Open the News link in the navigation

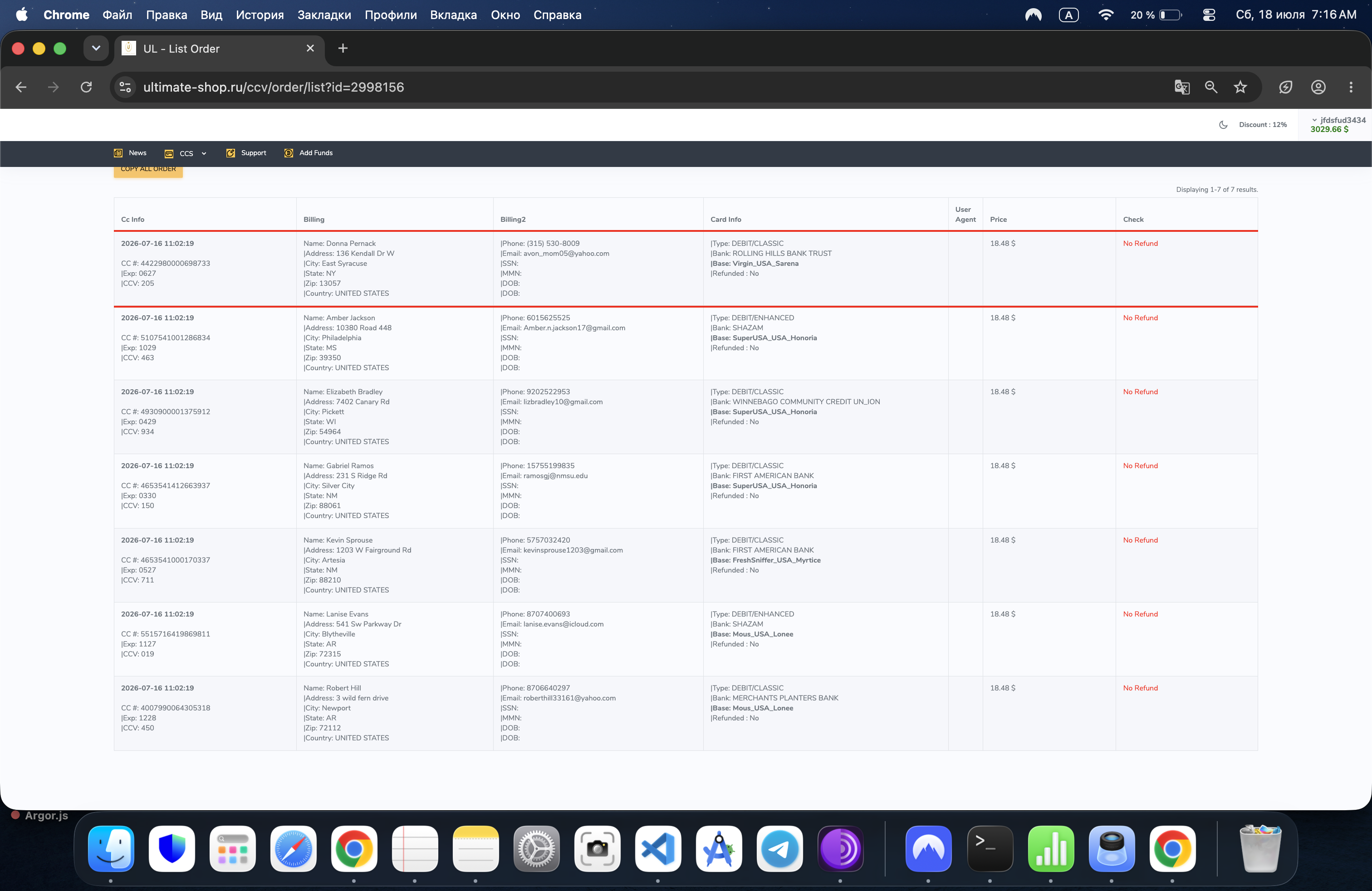pyautogui.click(x=130, y=153)
